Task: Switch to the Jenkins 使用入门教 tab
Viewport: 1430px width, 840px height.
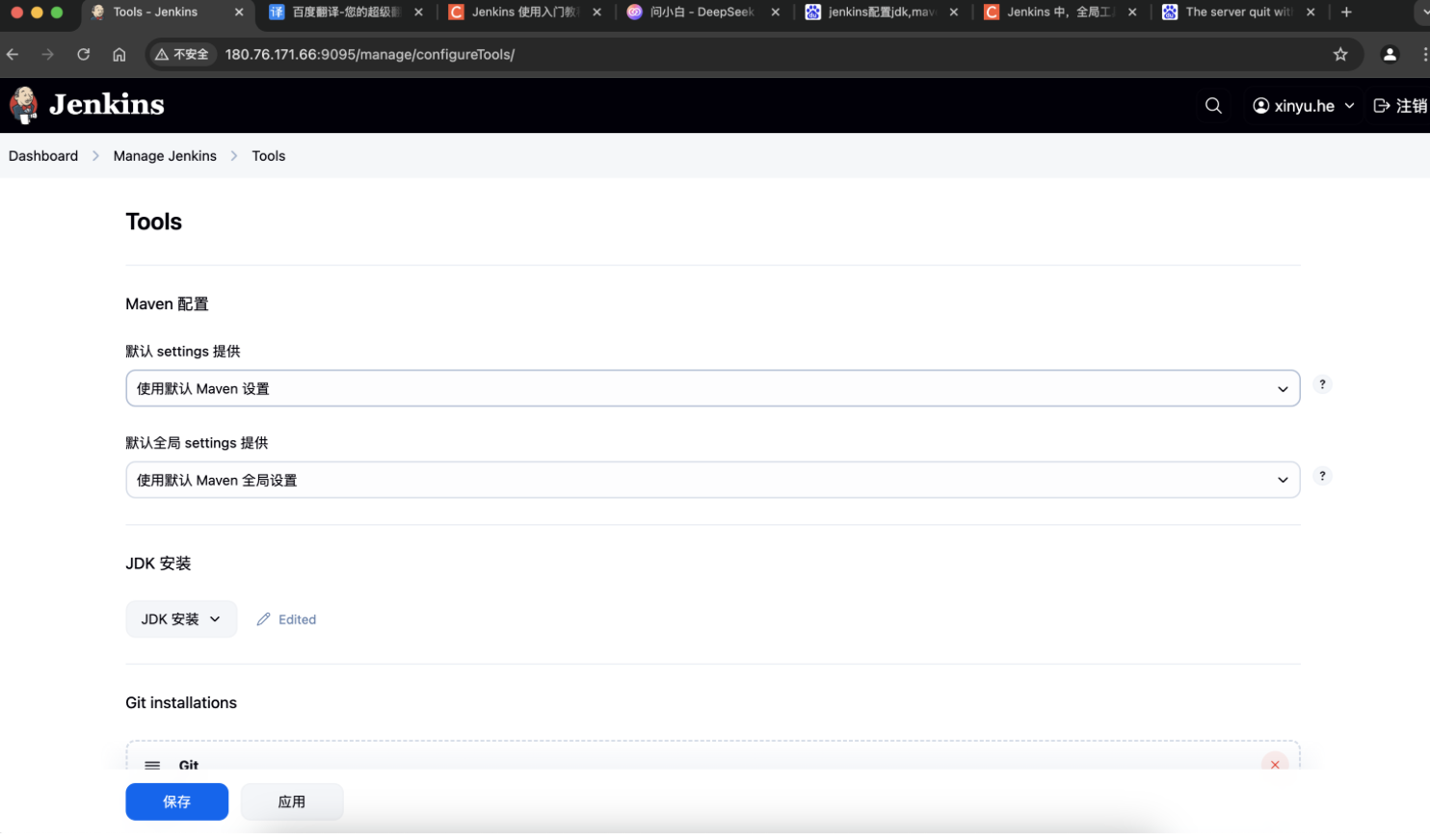Action: coord(524,13)
